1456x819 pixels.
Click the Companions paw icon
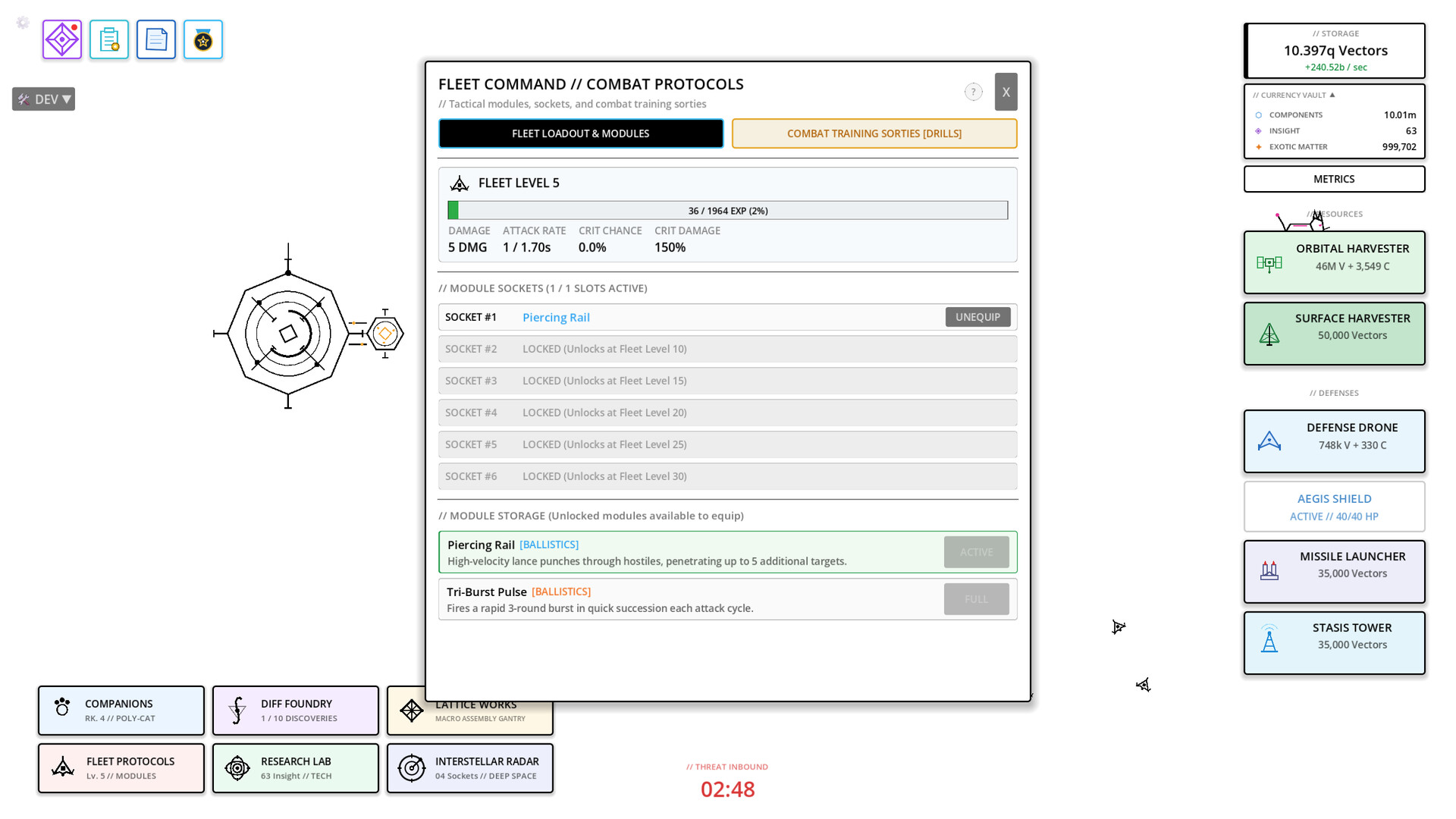[62, 707]
